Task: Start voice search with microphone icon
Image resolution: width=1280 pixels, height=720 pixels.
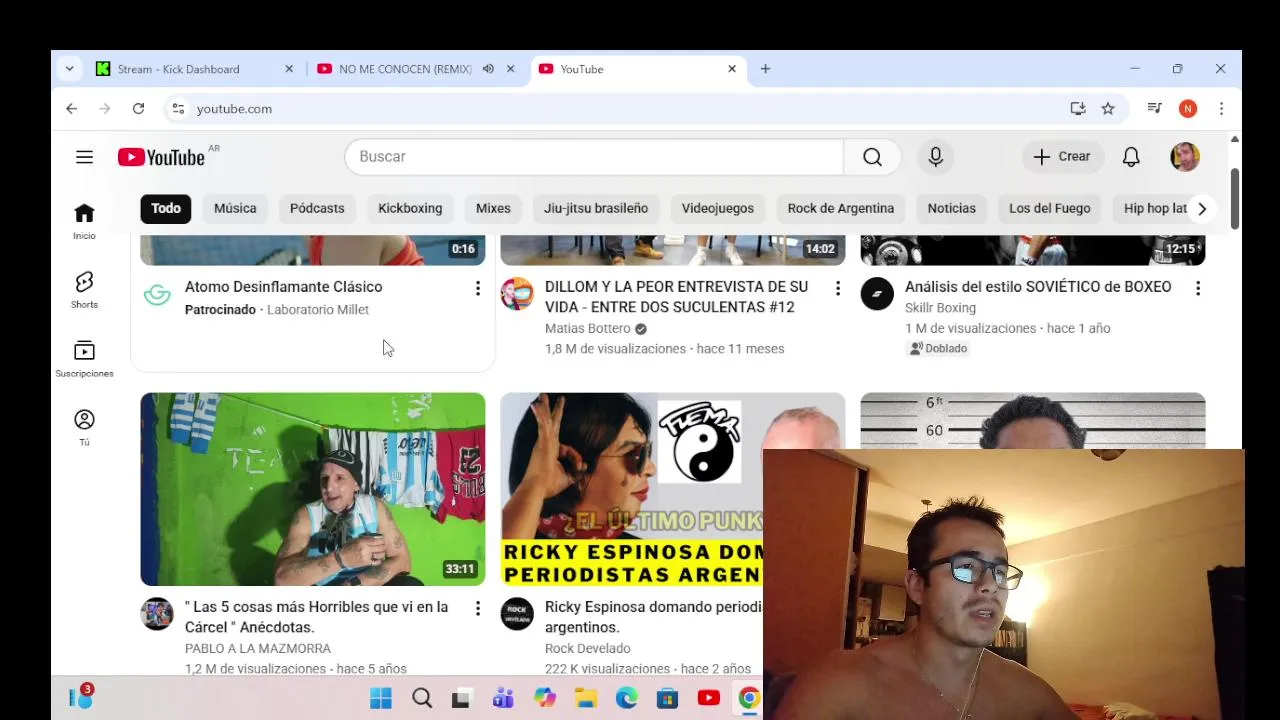Action: [x=935, y=157]
